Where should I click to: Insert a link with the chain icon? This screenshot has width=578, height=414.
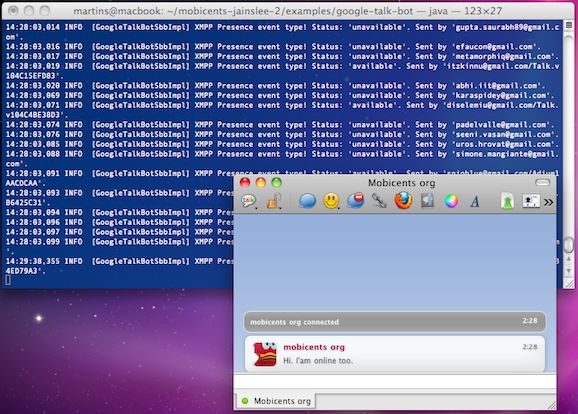pos(379,201)
